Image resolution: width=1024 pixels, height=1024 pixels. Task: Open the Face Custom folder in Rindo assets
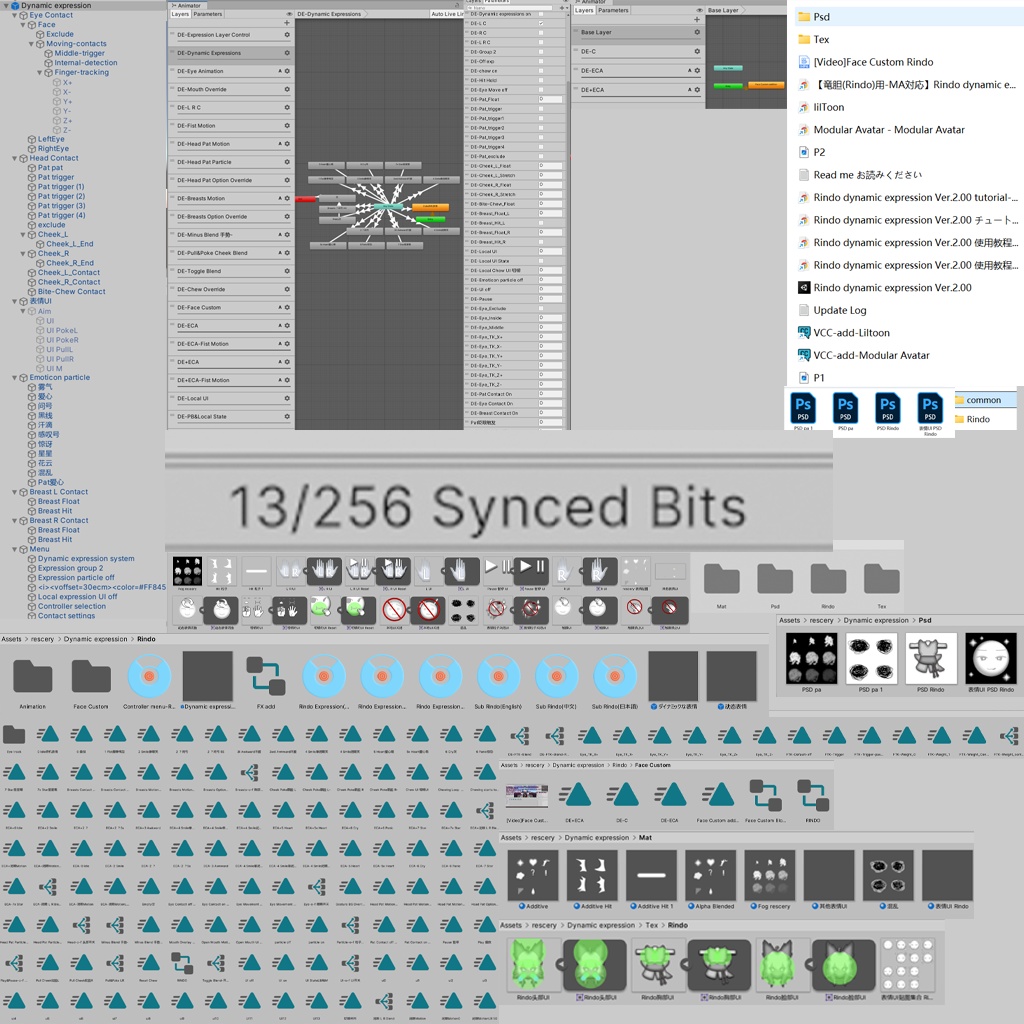pyautogui.click(x=91, y=678)
